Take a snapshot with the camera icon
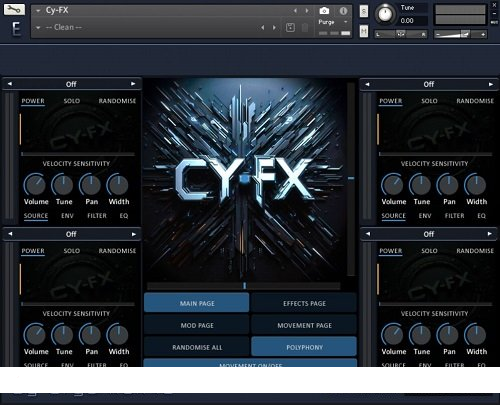Screen dimensions: 500x405 tap(324, 11)
